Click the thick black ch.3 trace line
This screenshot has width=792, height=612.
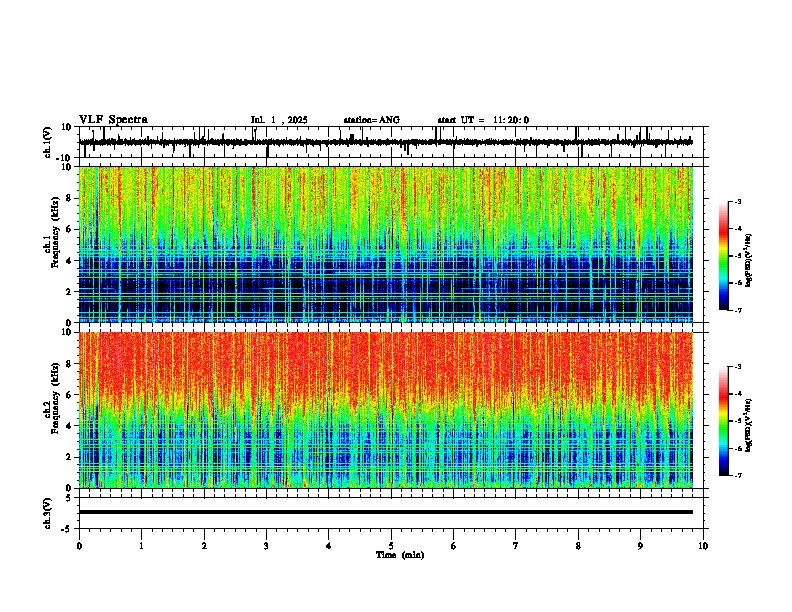pyautogui.click(x=386, y=512)
